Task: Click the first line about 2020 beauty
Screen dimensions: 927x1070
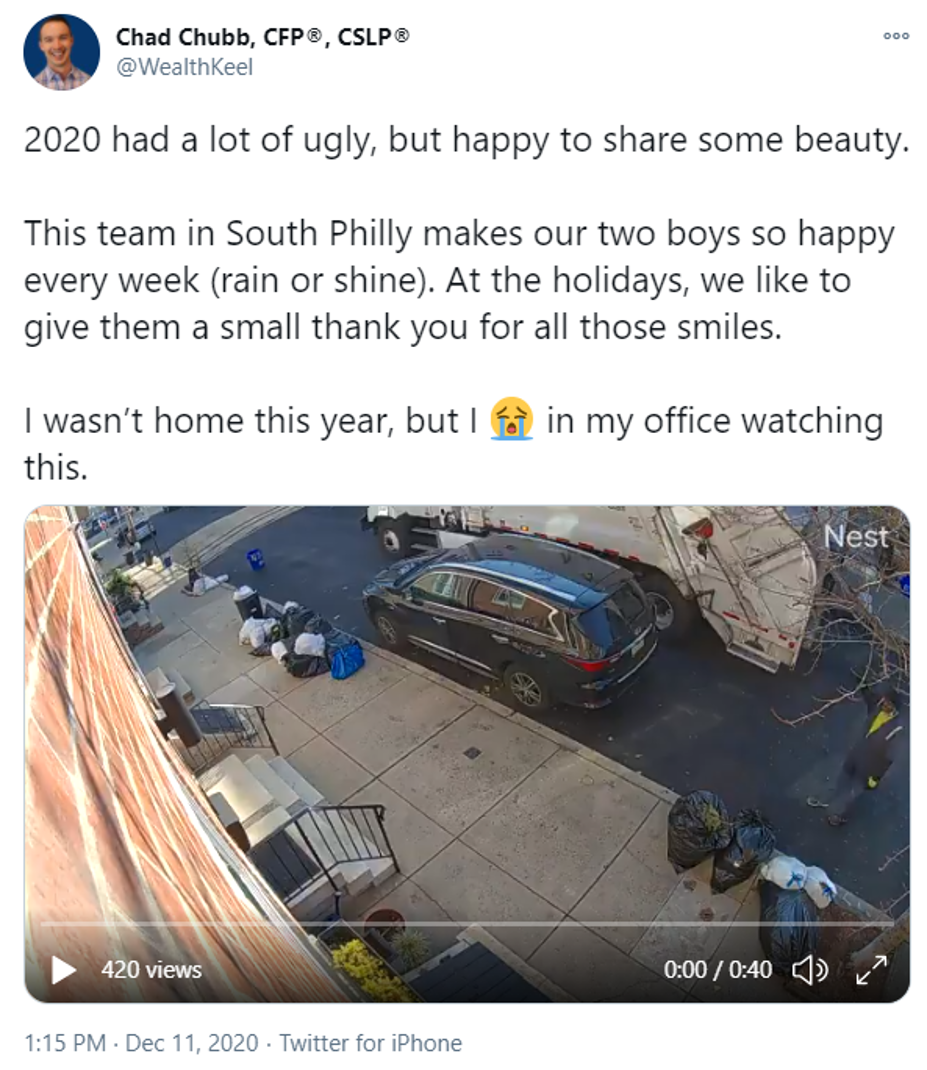Action: 467,139
